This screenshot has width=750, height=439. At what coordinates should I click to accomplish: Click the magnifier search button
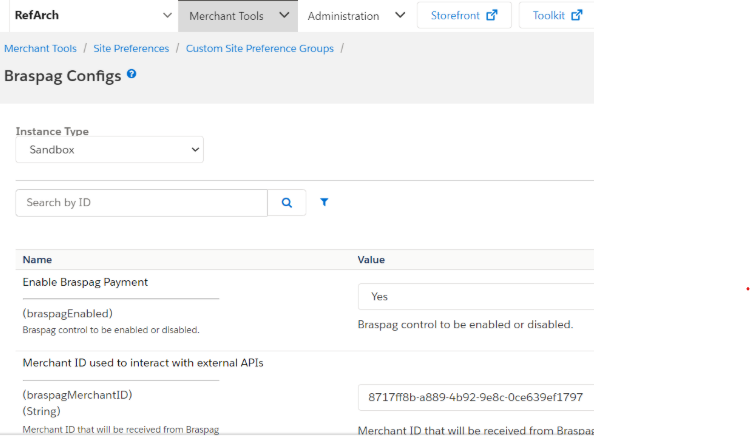click(287, 203)
